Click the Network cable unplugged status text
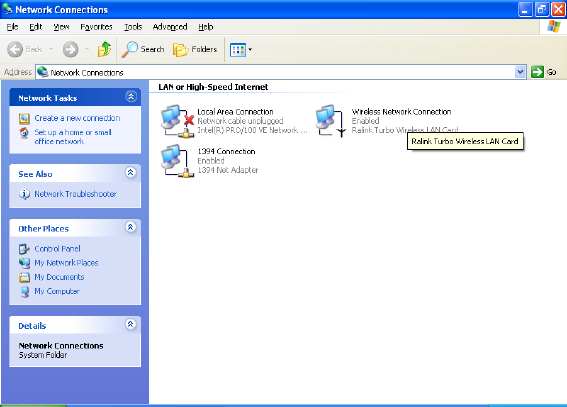This screenshot has width=567, height=407. (240, 121)
